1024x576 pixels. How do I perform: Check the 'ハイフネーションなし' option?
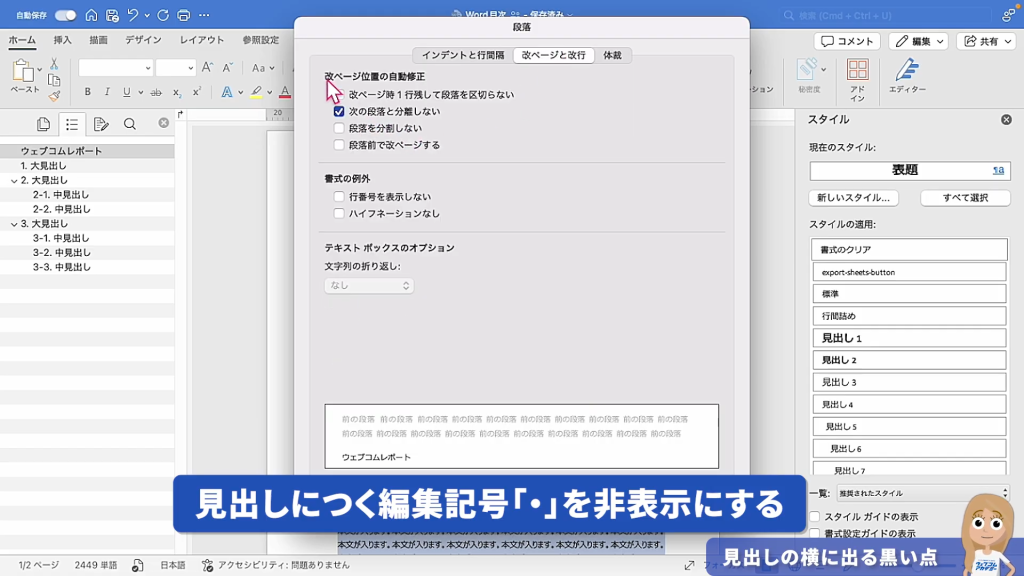(340, 214)
